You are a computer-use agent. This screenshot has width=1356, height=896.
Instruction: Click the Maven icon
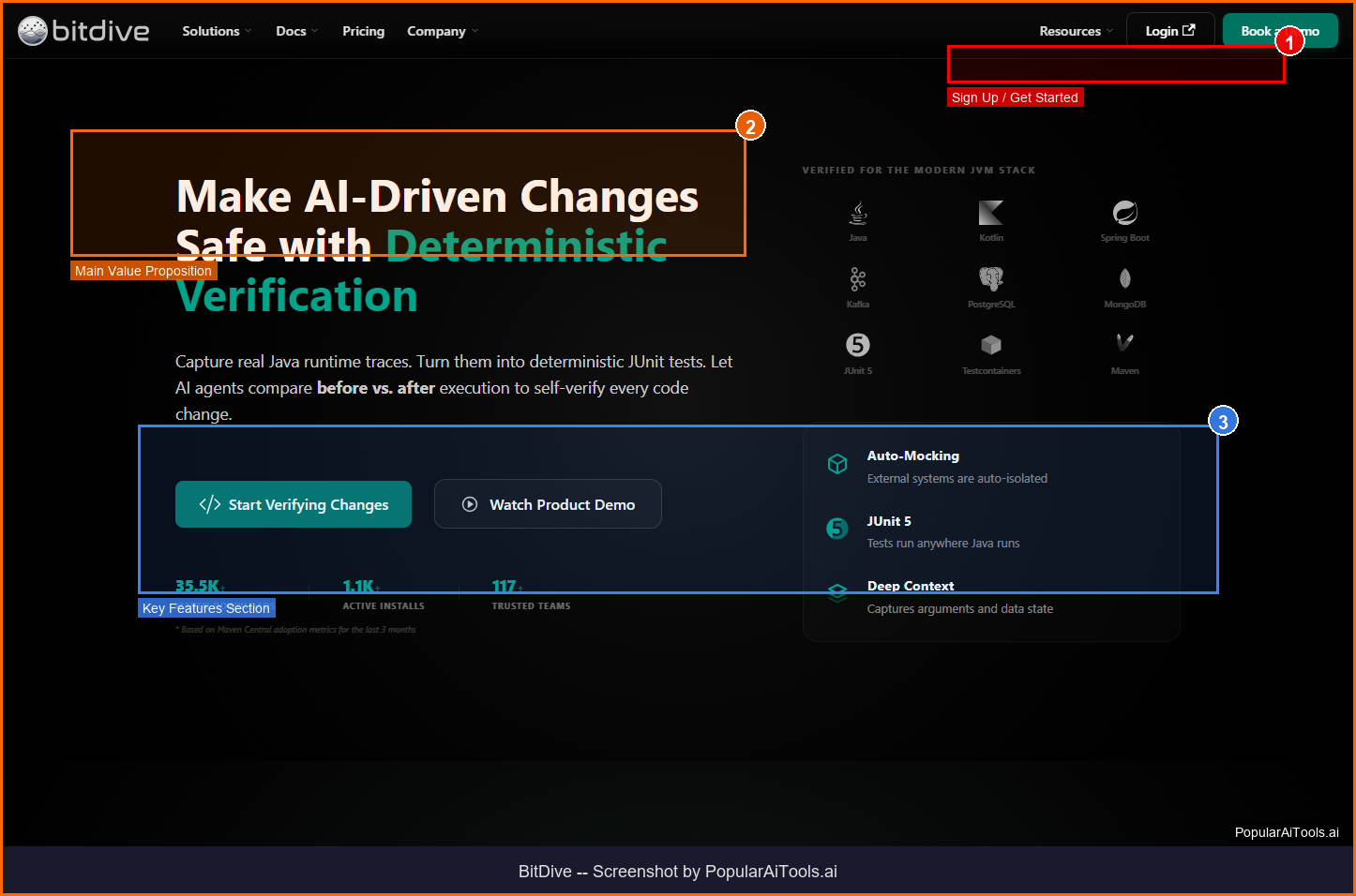click(1124, 344)
